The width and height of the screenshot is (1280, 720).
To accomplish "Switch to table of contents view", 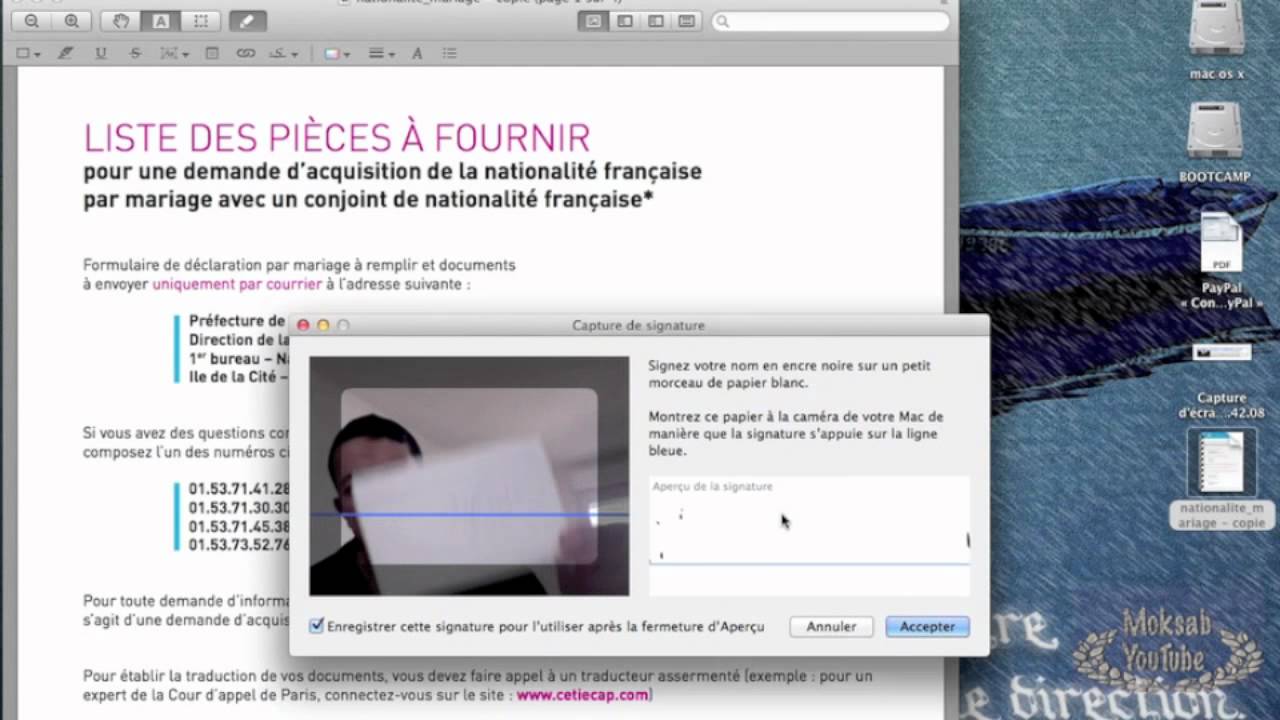I will tap(656, 21).
